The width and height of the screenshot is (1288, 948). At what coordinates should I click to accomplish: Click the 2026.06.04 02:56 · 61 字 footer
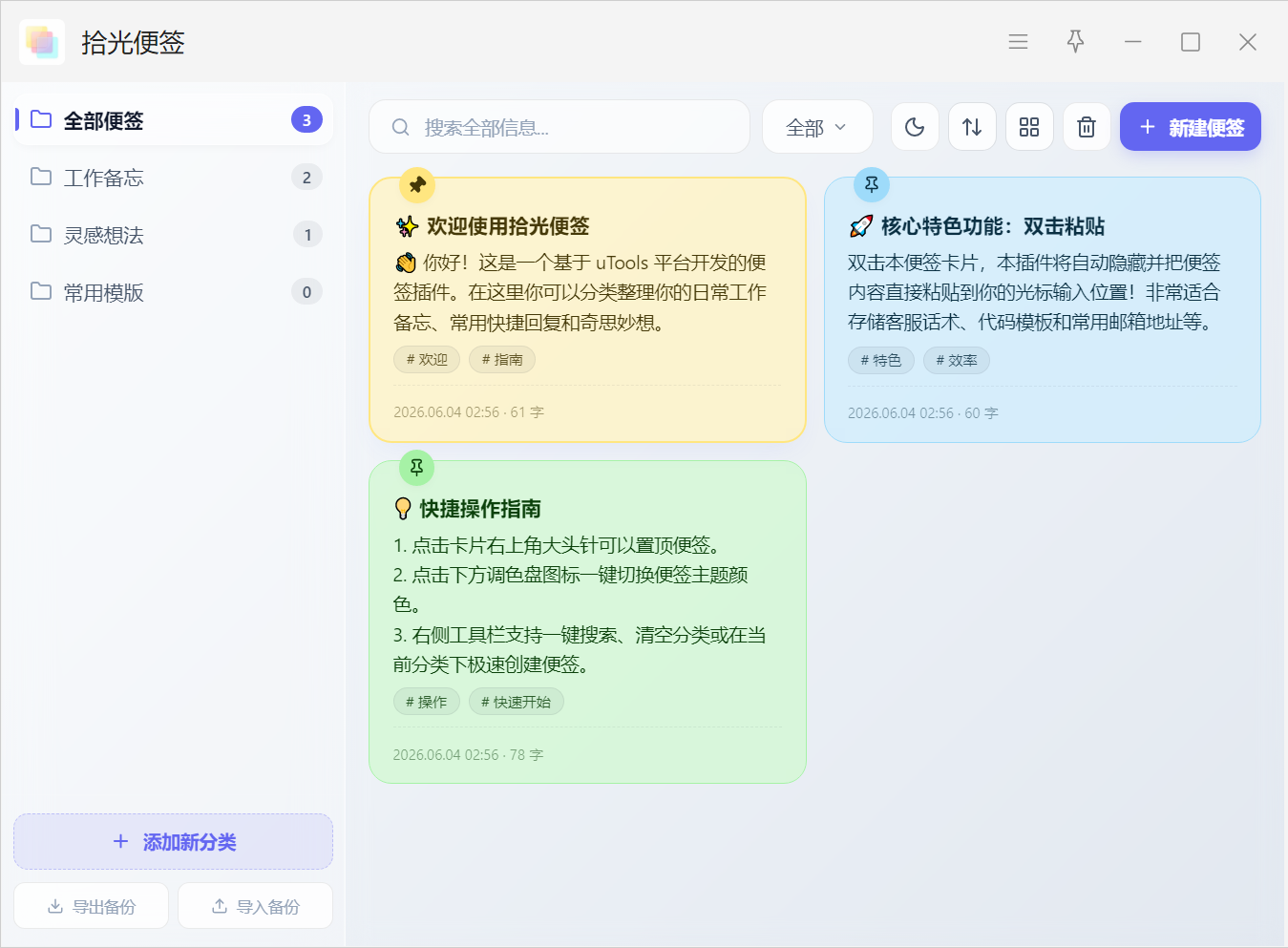pos(469,412)
